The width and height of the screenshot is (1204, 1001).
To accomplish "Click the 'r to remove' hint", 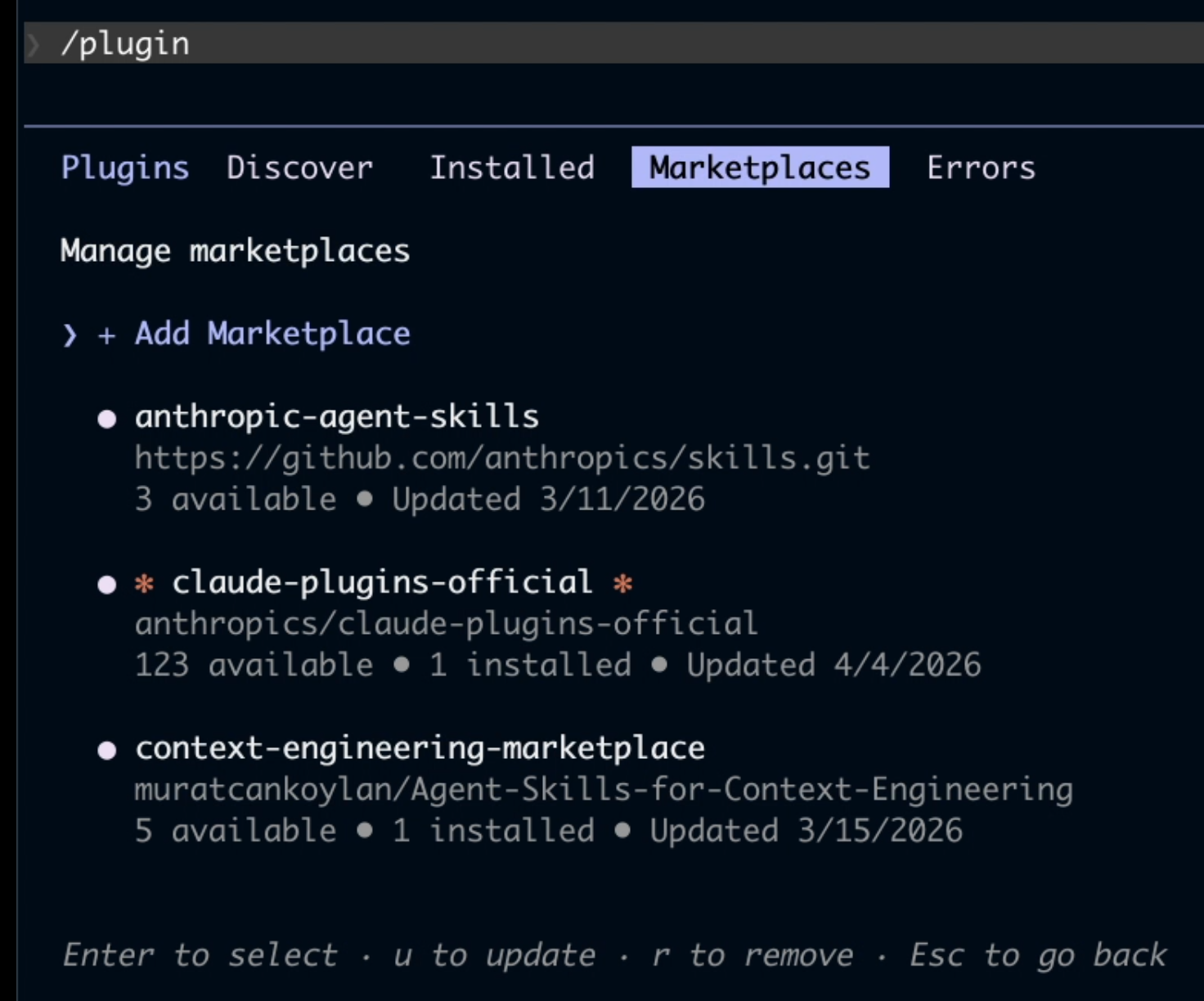I will point(752,955).
